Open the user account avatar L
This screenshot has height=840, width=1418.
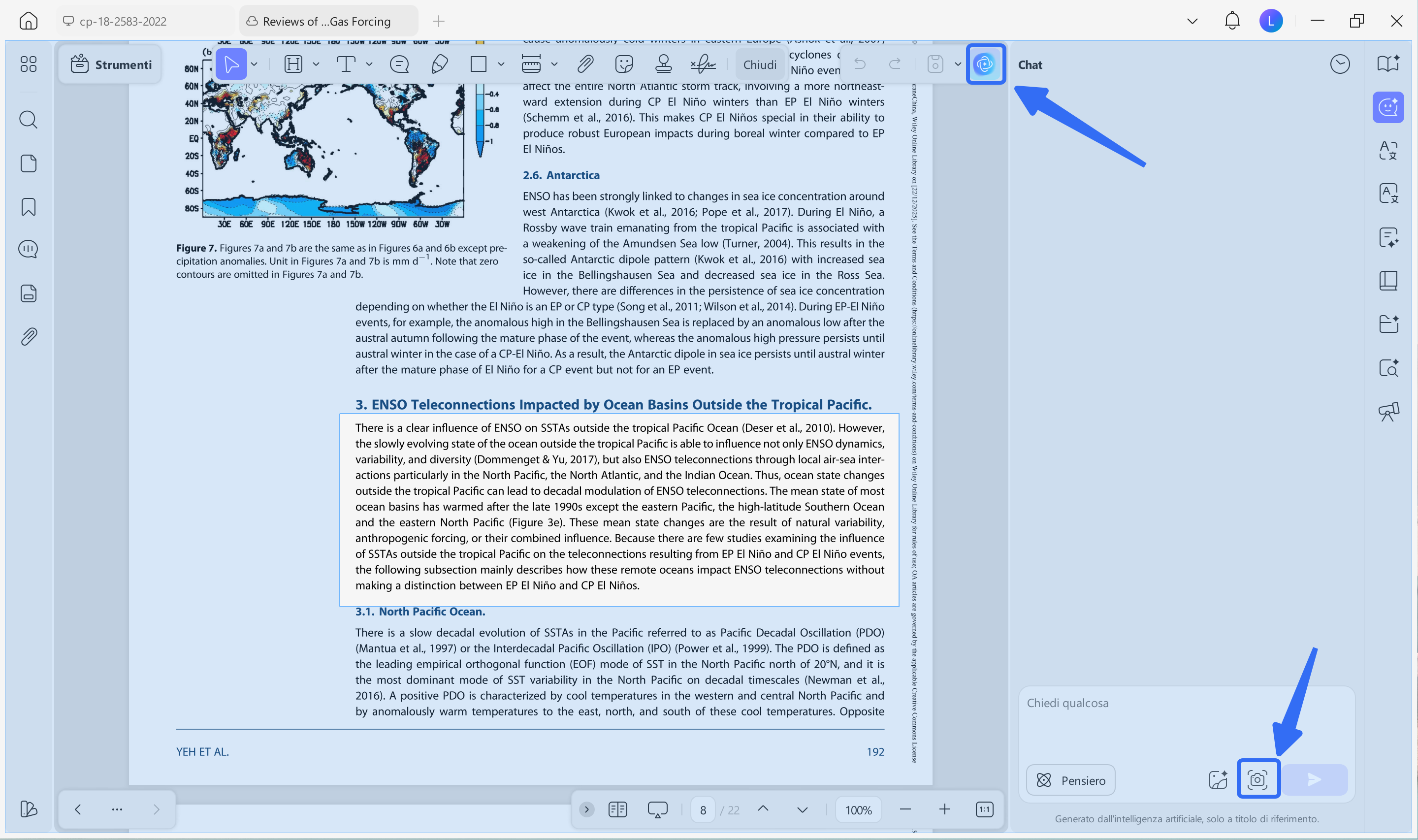click(1271, 21)
